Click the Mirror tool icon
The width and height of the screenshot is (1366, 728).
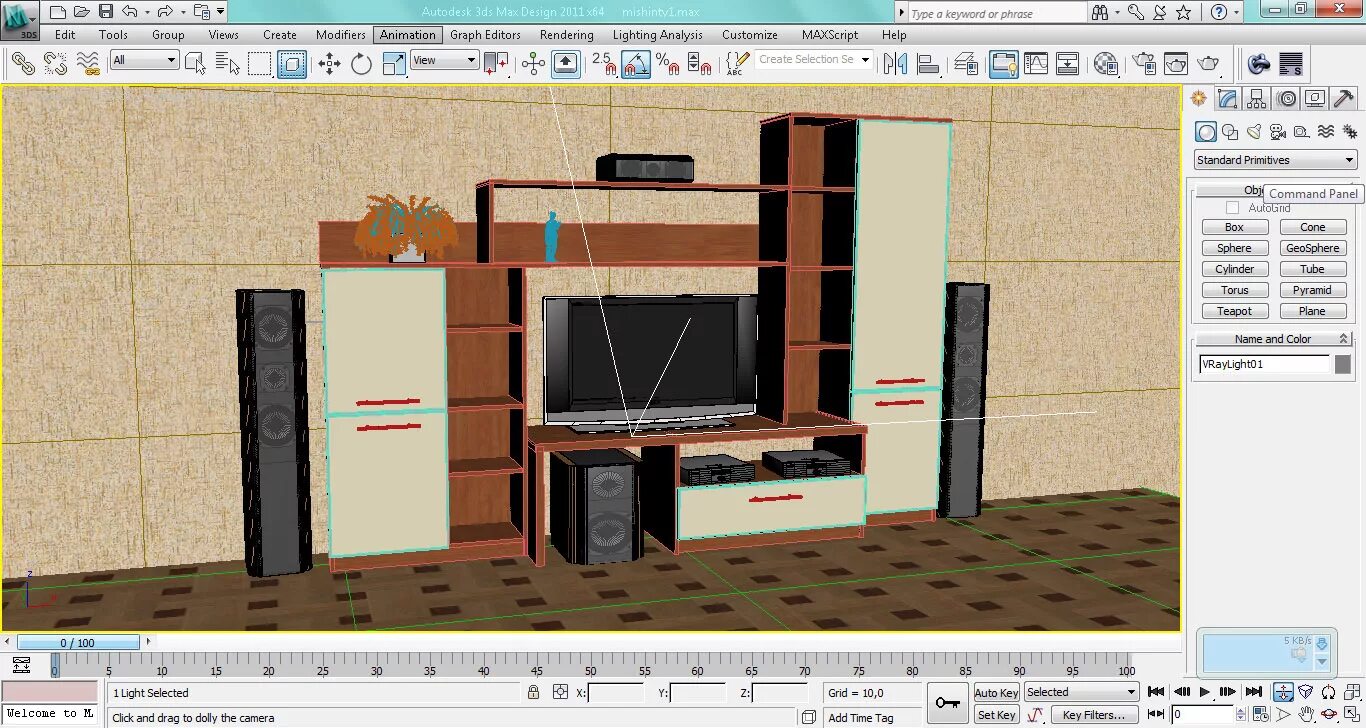pos(895,64)
